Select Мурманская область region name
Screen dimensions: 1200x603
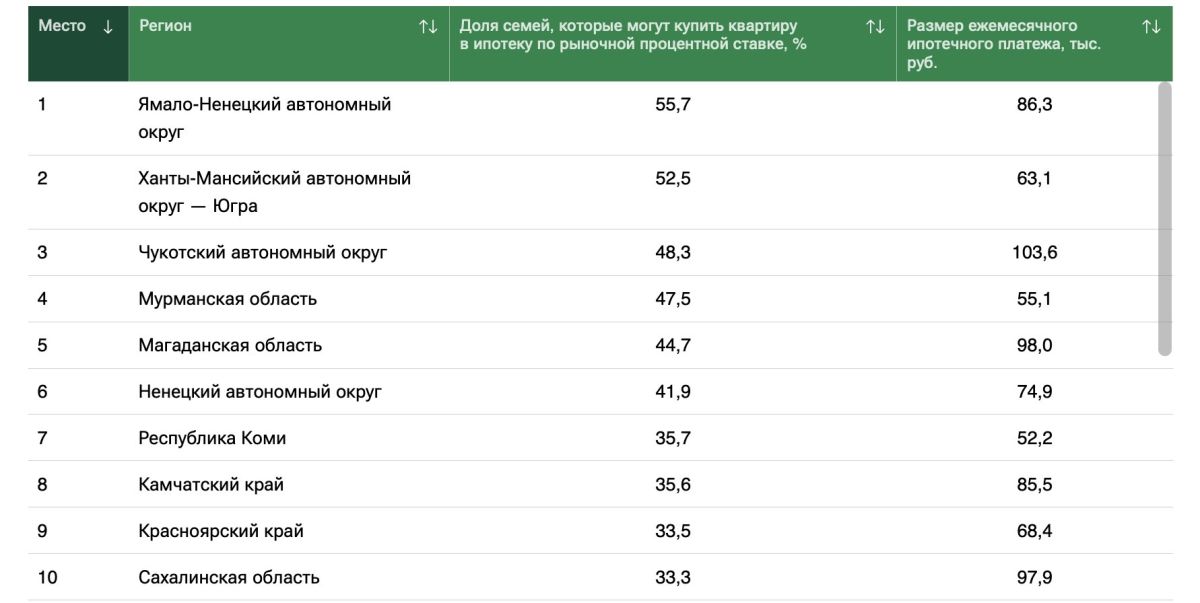pos(228,299)
